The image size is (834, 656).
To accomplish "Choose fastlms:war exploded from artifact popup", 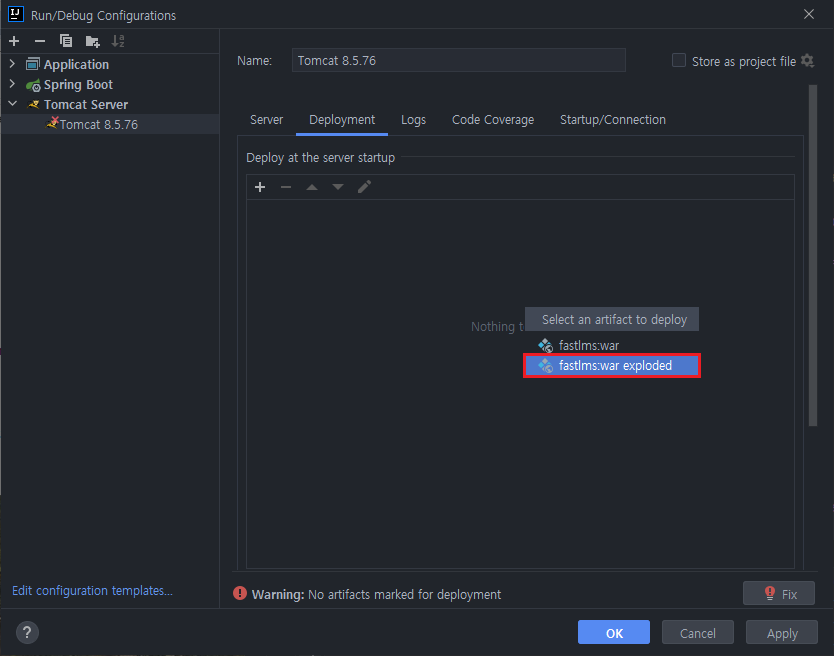I will pos(612,366).
